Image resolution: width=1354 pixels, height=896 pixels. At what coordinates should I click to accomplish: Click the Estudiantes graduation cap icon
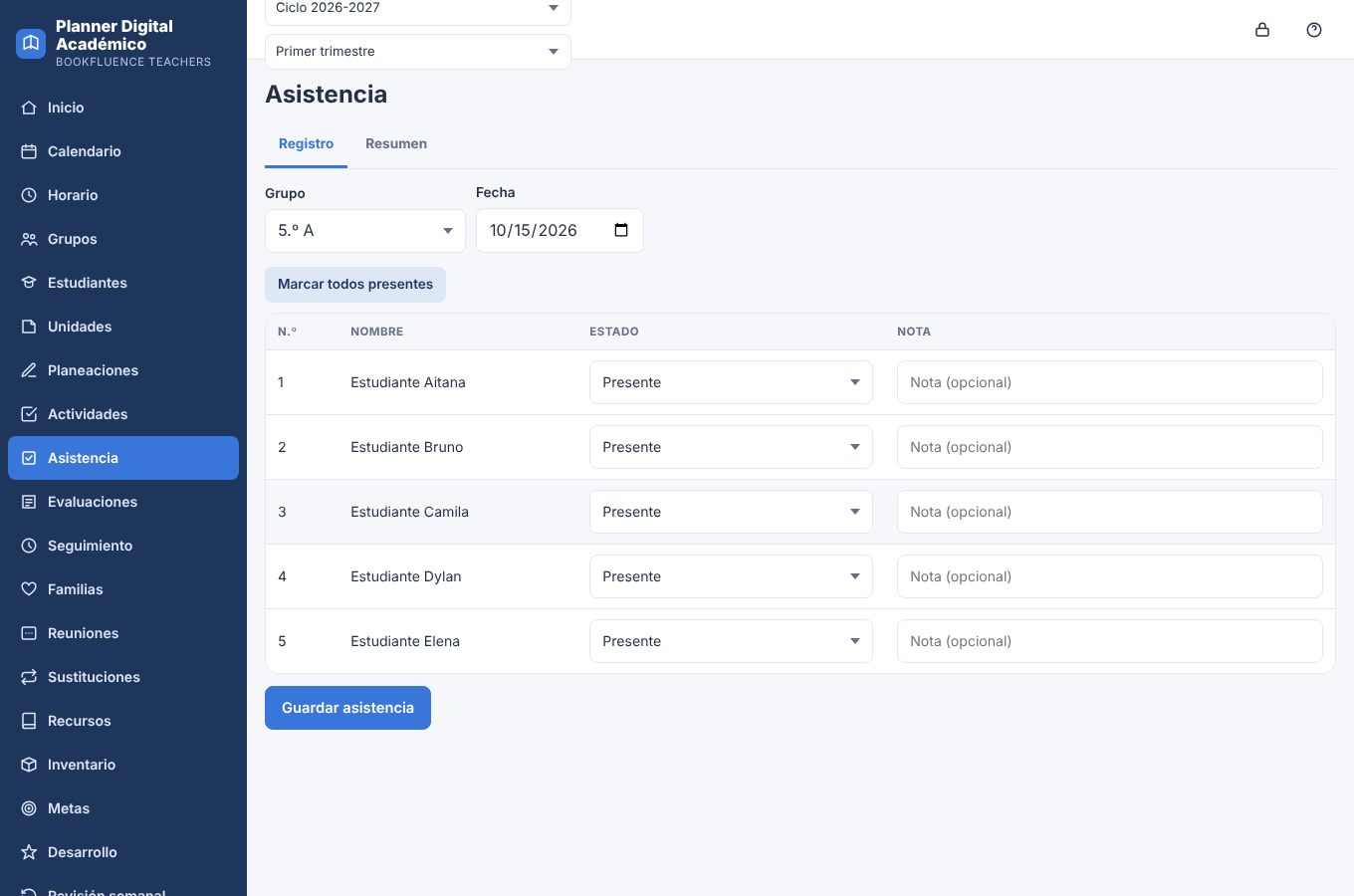[29, 283]
